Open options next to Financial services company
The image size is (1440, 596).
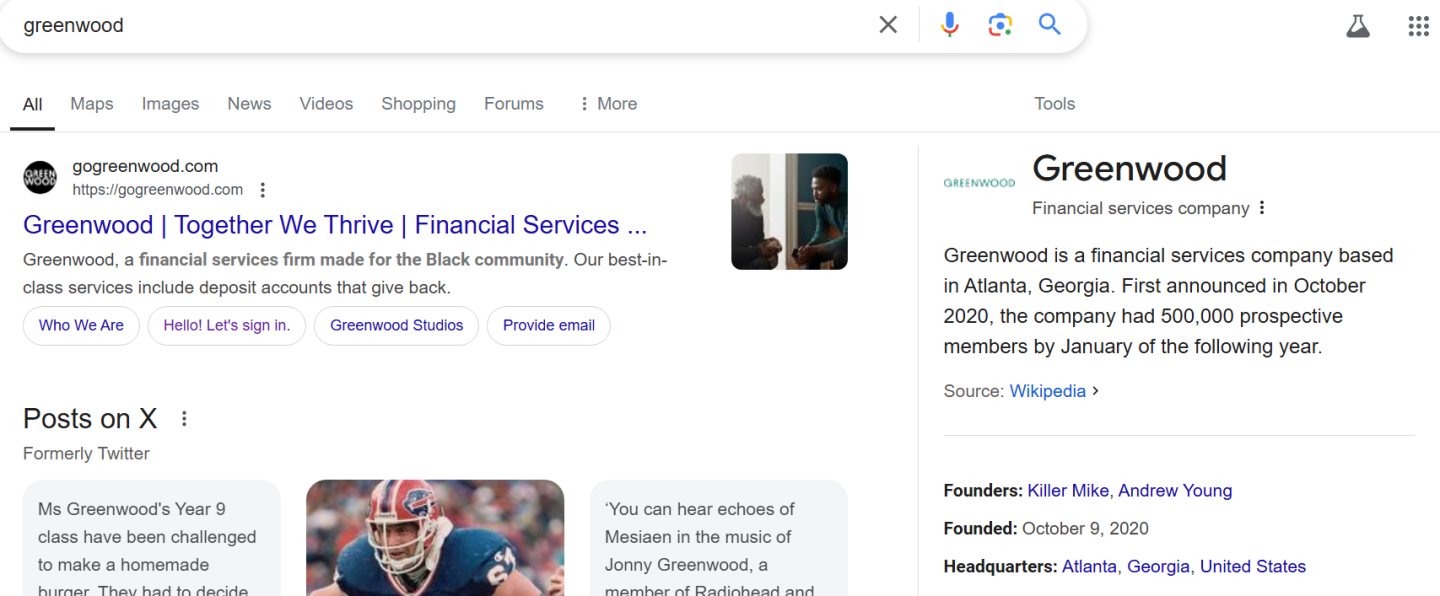(x=1262, y=208)
